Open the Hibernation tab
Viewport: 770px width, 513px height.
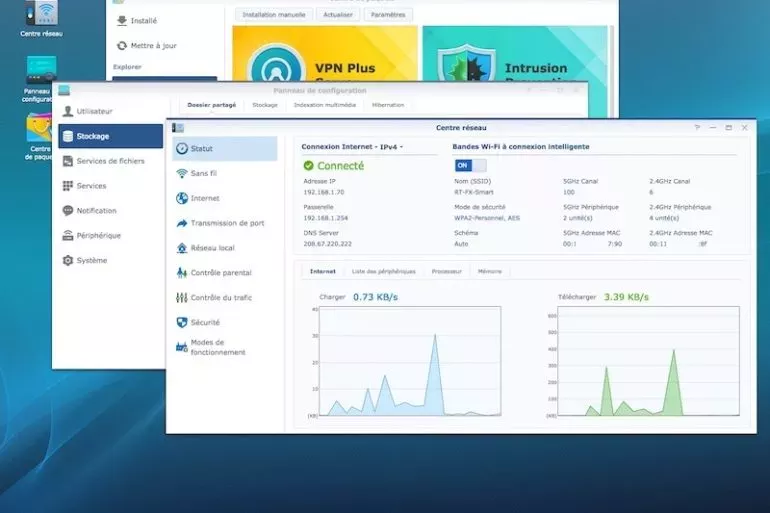(388, 105)
